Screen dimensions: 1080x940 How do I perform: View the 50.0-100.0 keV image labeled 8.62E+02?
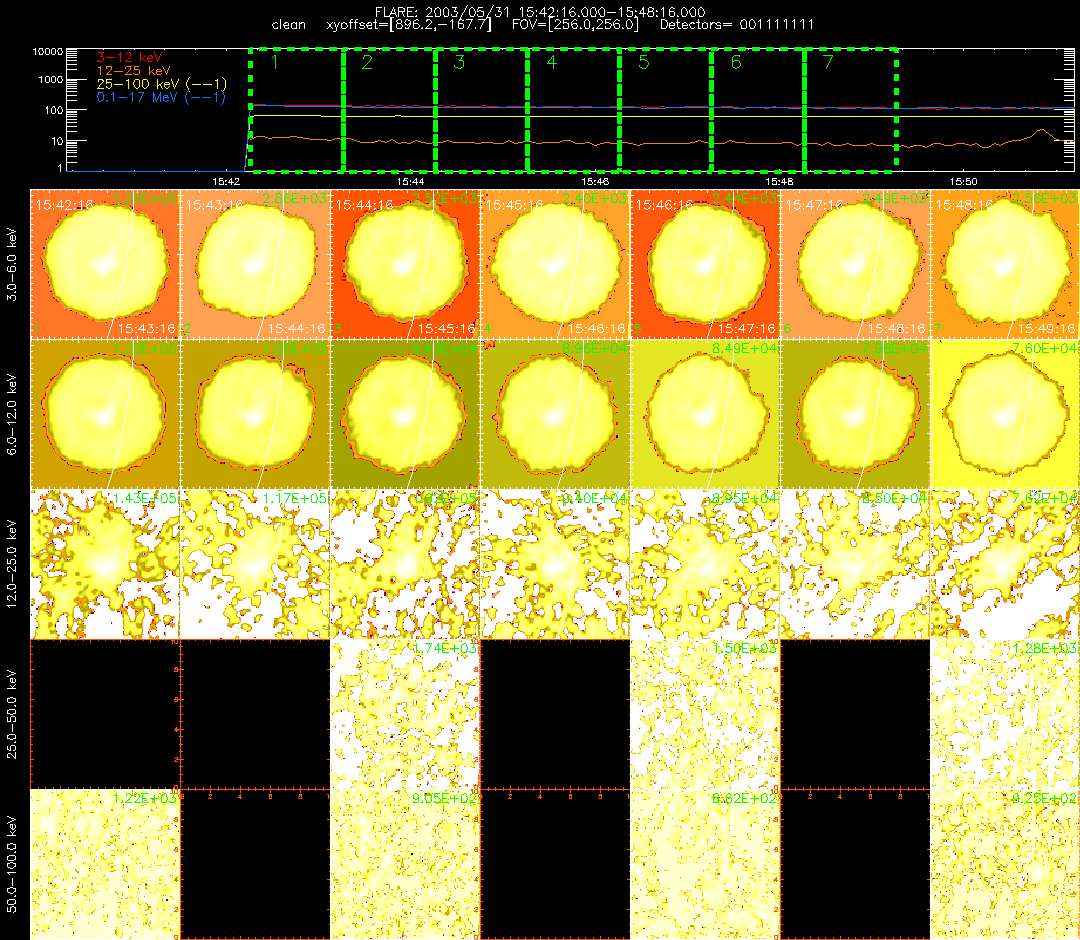tap(705, 864)
